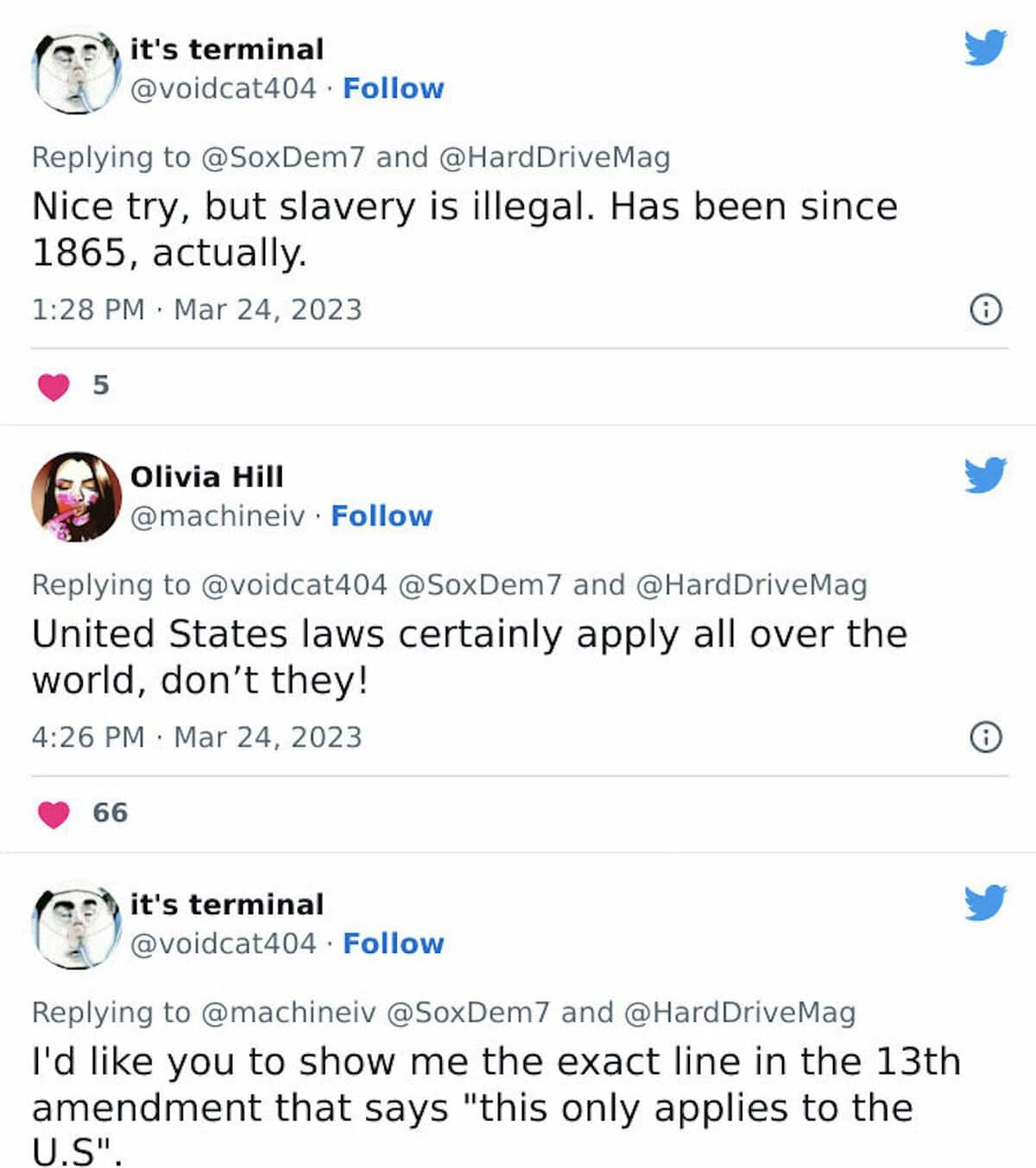Open the 1:28 PM · Mar 24, 2023 timestamp
The height and width of the screenshot is (1168, 1036).
point(197,309)
